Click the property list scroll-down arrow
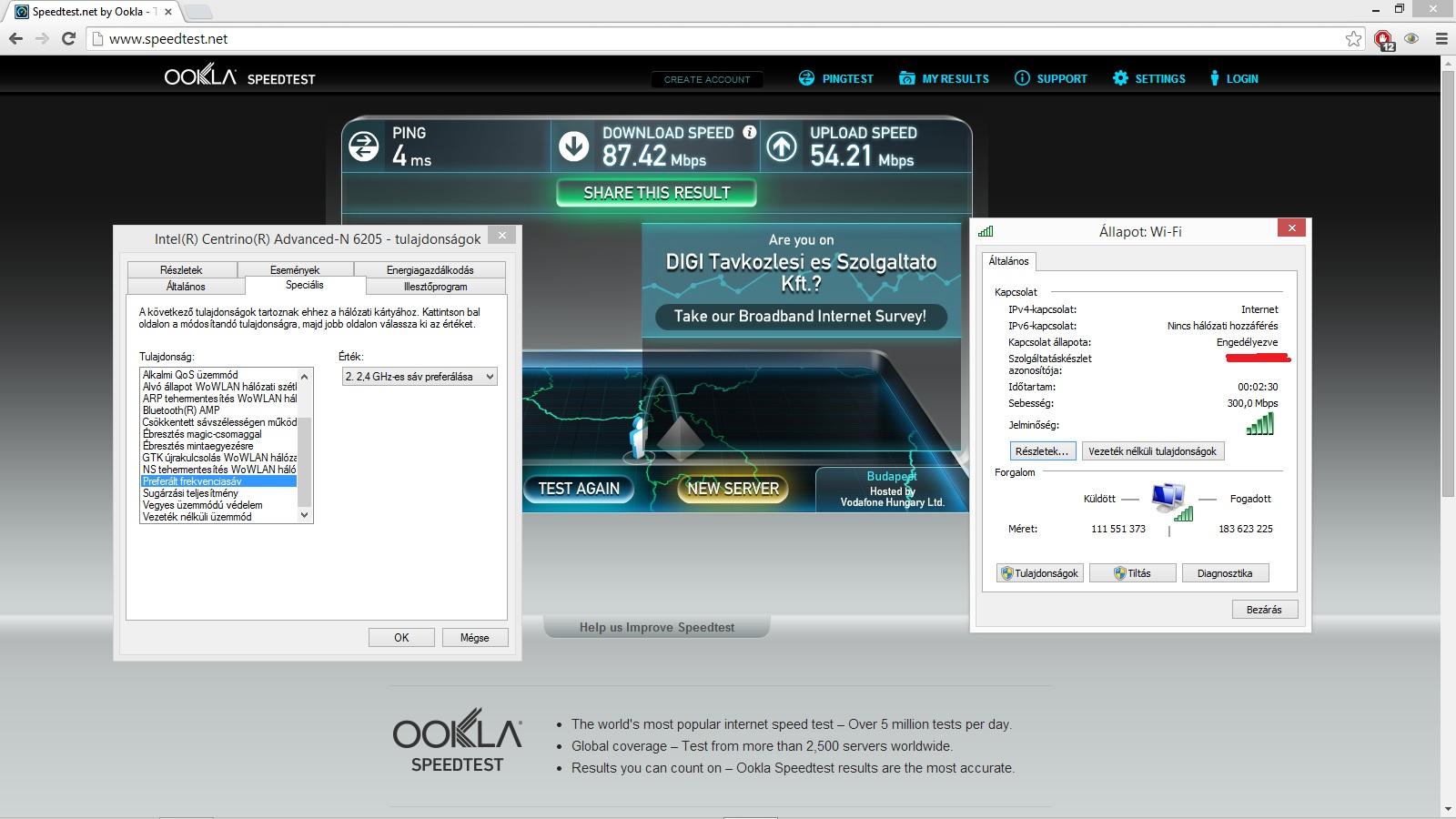The width and height of the screenshot is (1456, 819). [x=305, y=515]
